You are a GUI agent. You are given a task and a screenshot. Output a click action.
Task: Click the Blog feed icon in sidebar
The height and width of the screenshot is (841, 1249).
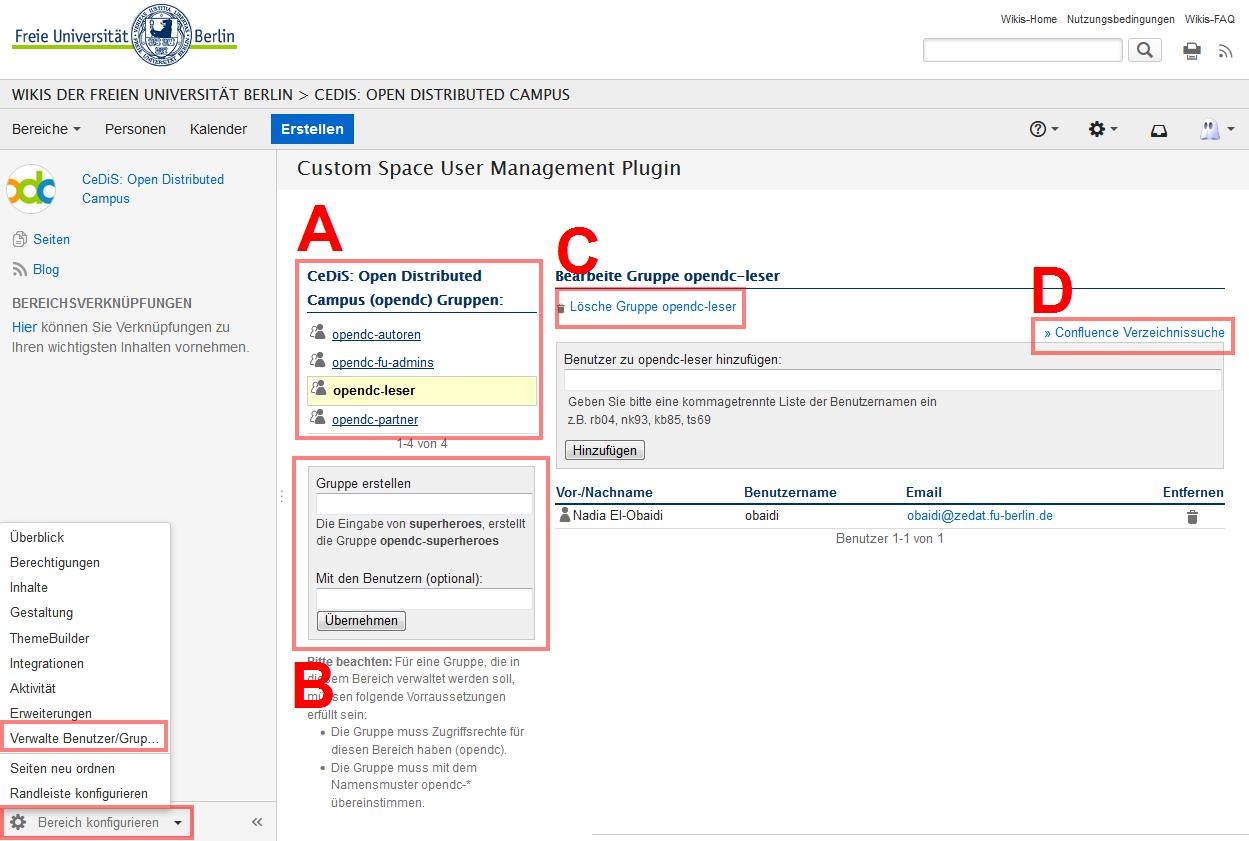pos(20,269)
